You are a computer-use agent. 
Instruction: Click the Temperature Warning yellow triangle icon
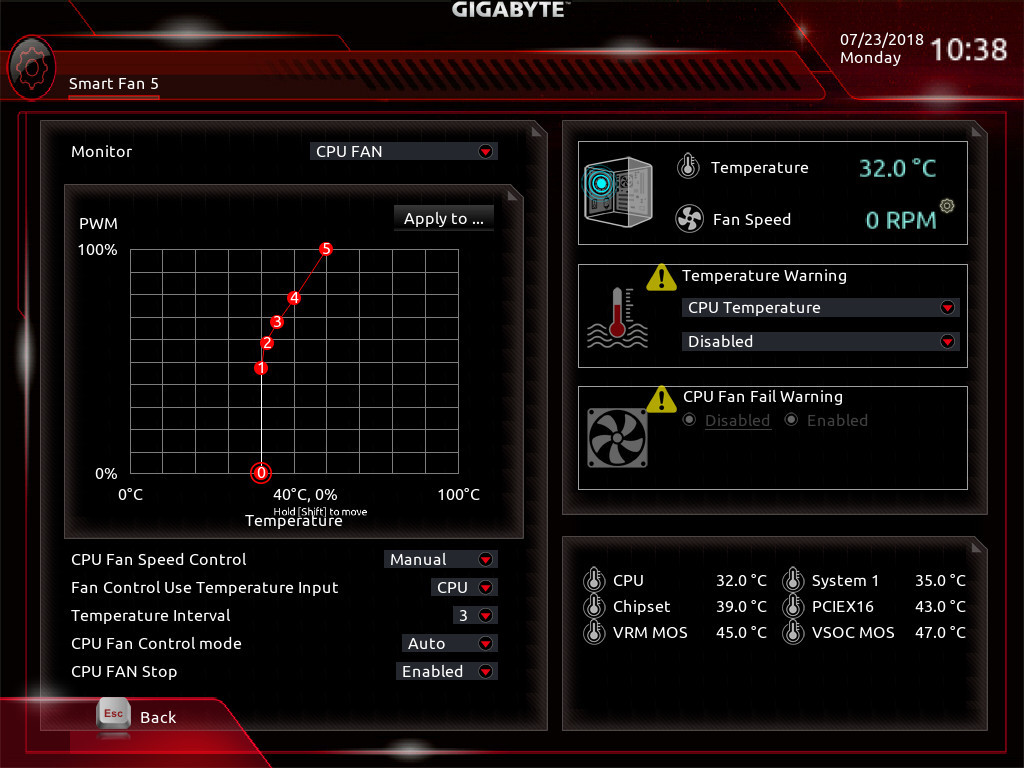(662, 277)
